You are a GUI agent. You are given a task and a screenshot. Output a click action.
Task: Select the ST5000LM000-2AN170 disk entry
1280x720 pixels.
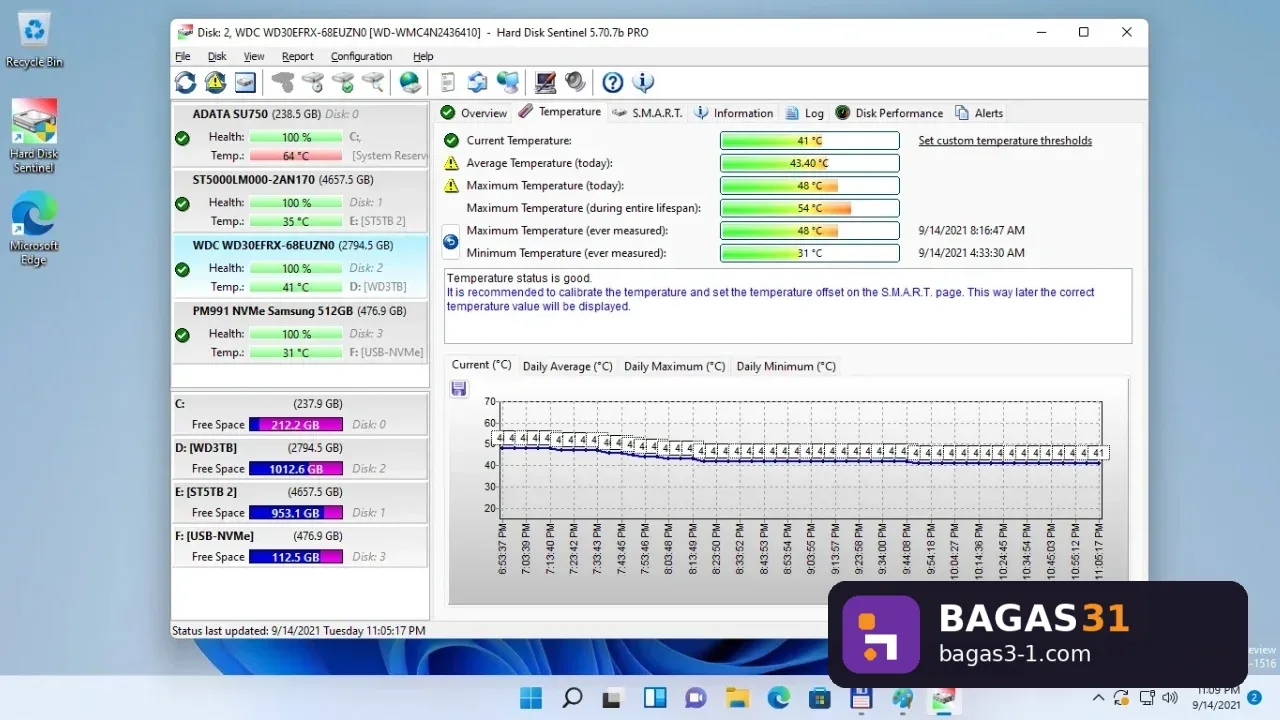pyautogui.click(x=300, y=200)
